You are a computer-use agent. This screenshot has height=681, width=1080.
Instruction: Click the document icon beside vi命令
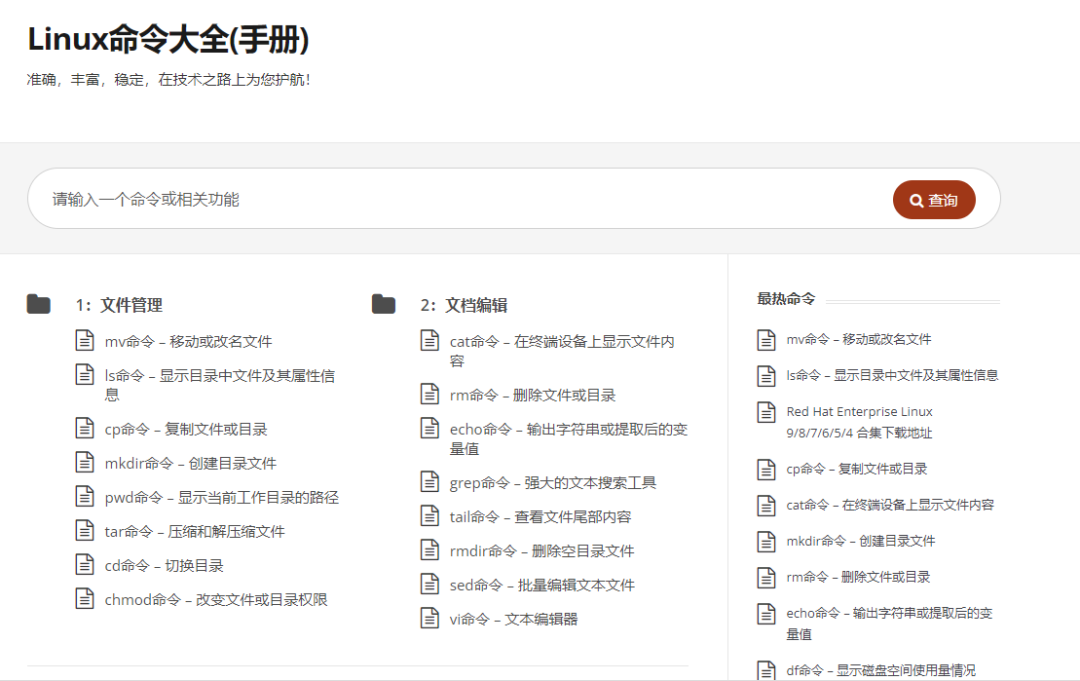click(x=427, y=618)
